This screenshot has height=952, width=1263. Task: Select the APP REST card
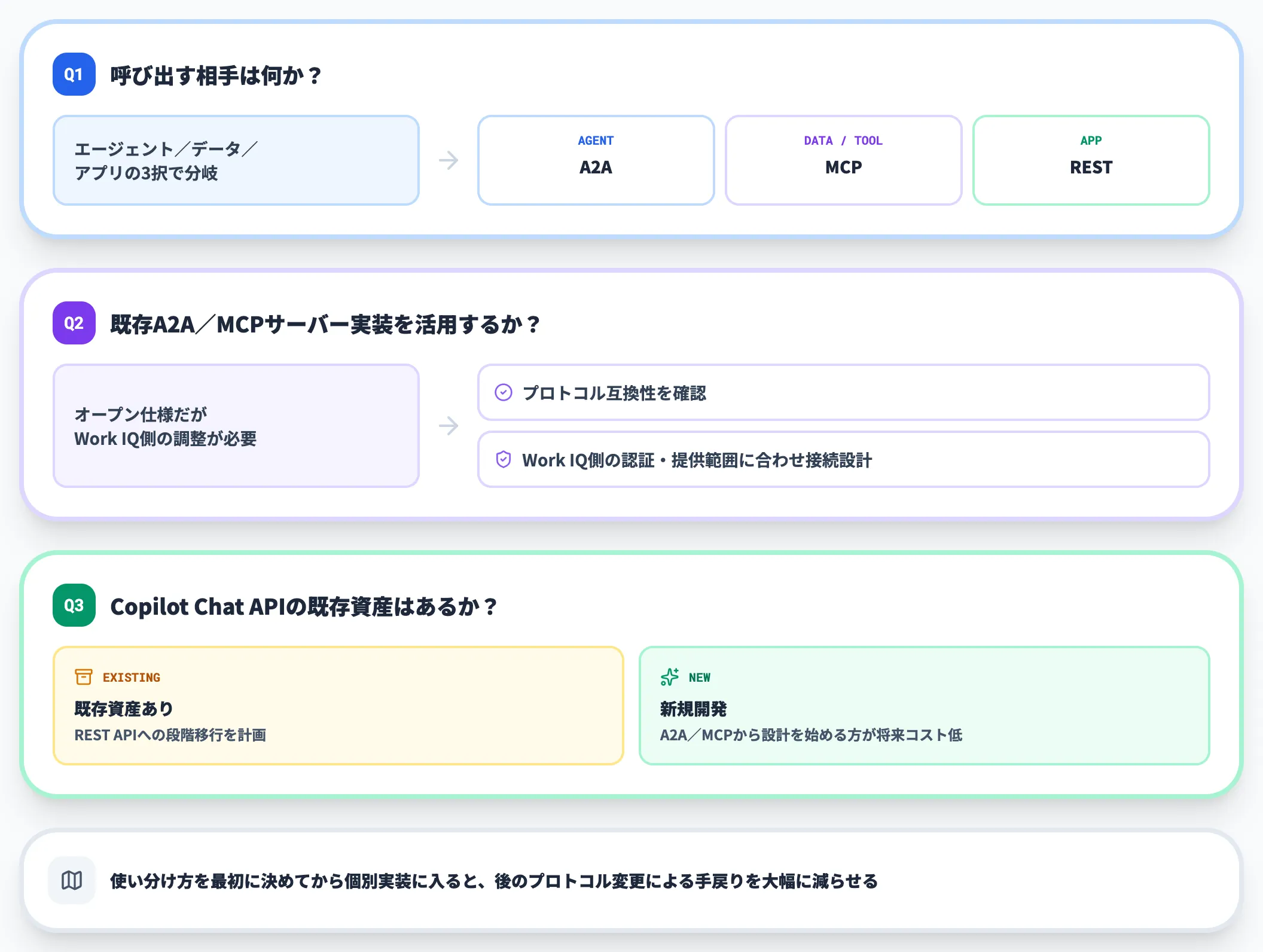pos(1091,160)
